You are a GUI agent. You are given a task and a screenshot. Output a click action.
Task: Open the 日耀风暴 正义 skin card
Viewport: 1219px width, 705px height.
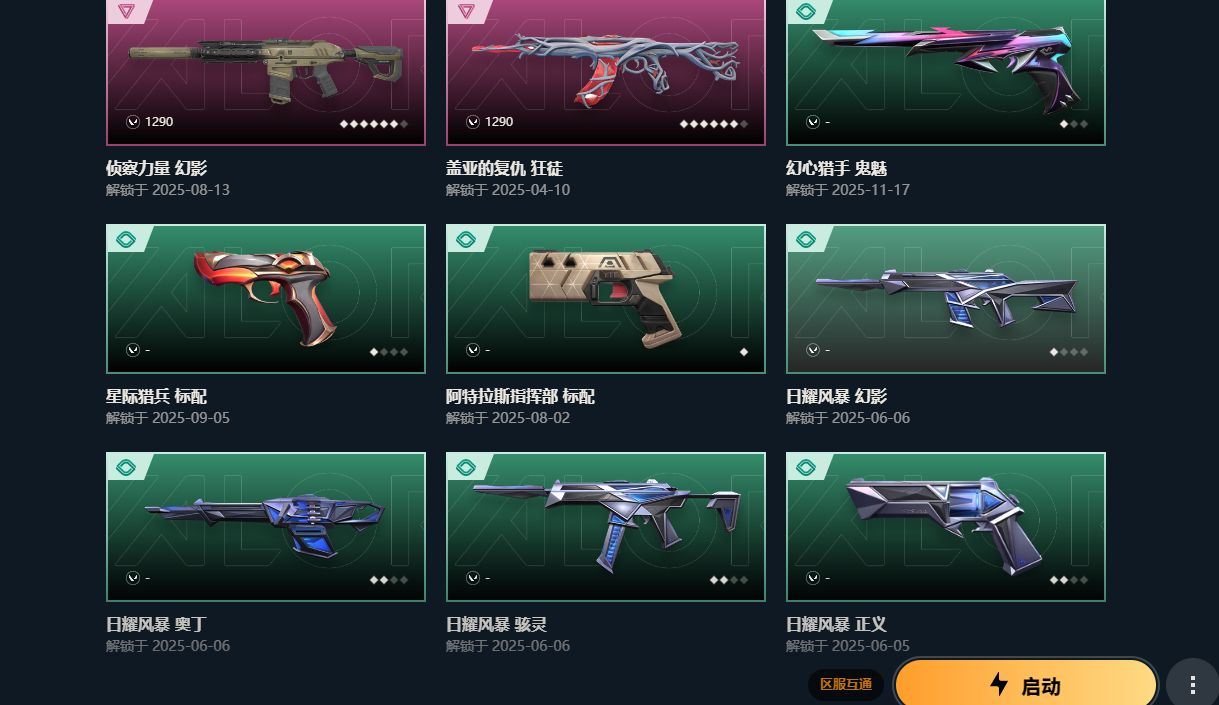(946, 527)
